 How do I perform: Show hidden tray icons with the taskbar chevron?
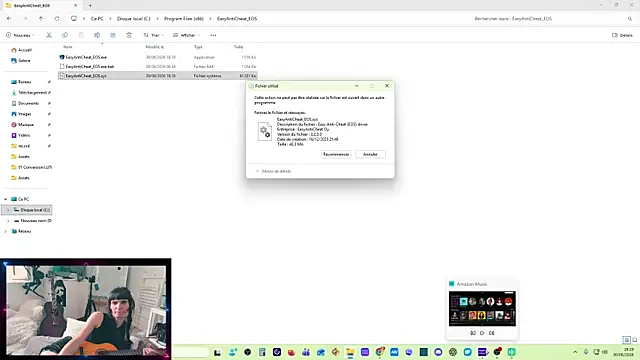[575, 352]
